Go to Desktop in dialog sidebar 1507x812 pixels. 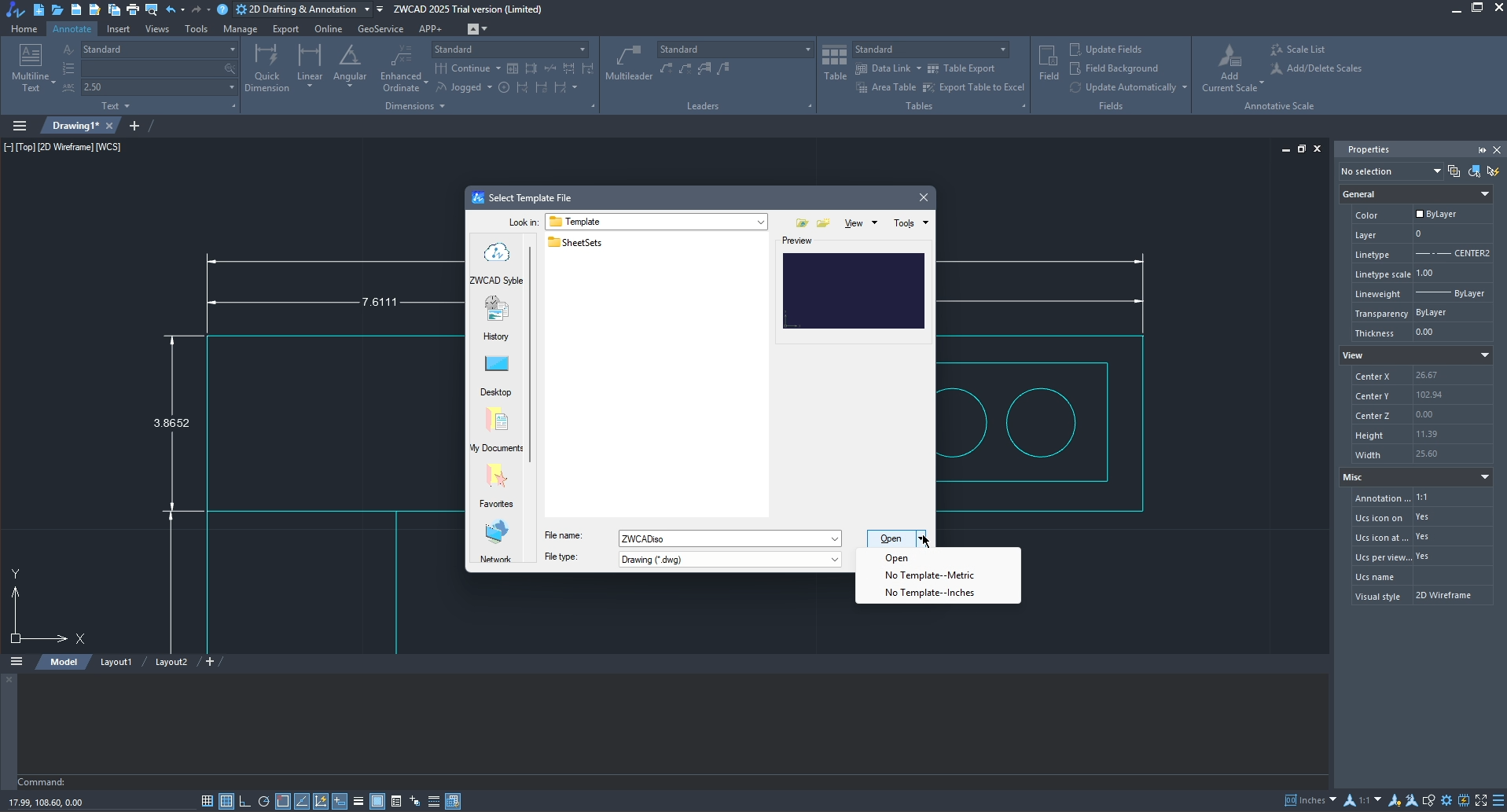(x=496, y=375)
